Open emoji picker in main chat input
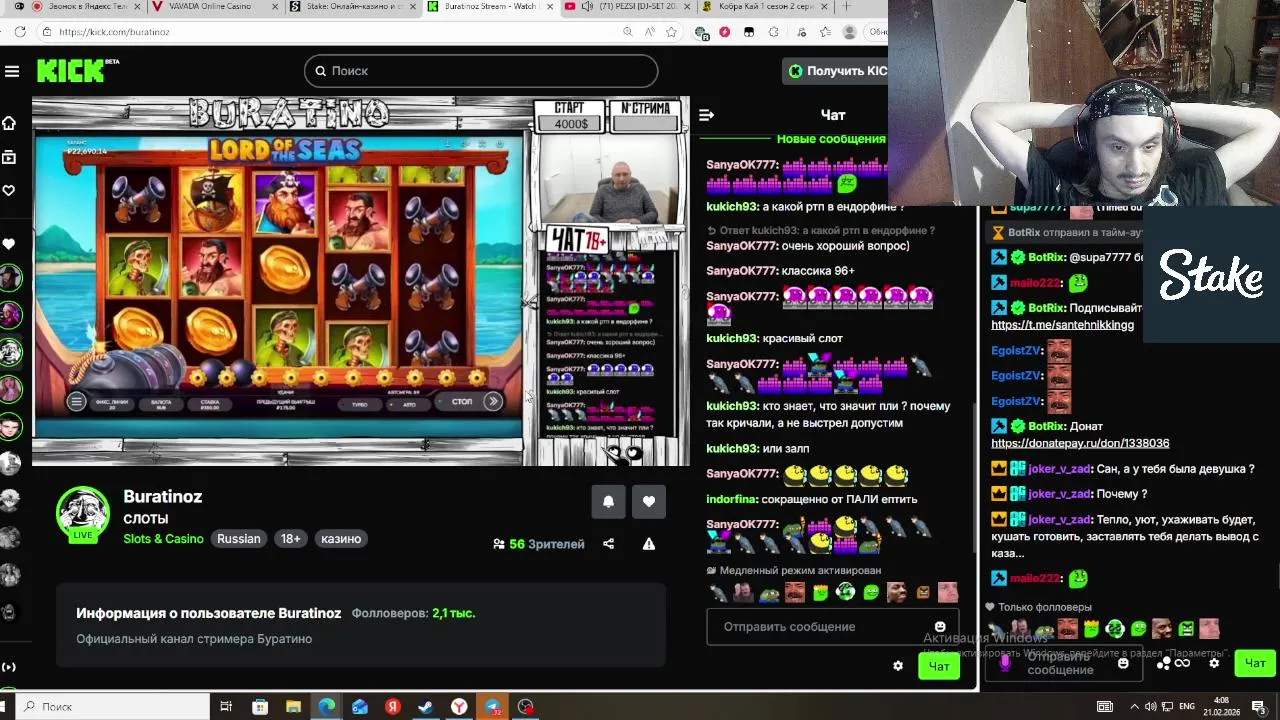The image size is (1280, 720). (x=940, y=627)
